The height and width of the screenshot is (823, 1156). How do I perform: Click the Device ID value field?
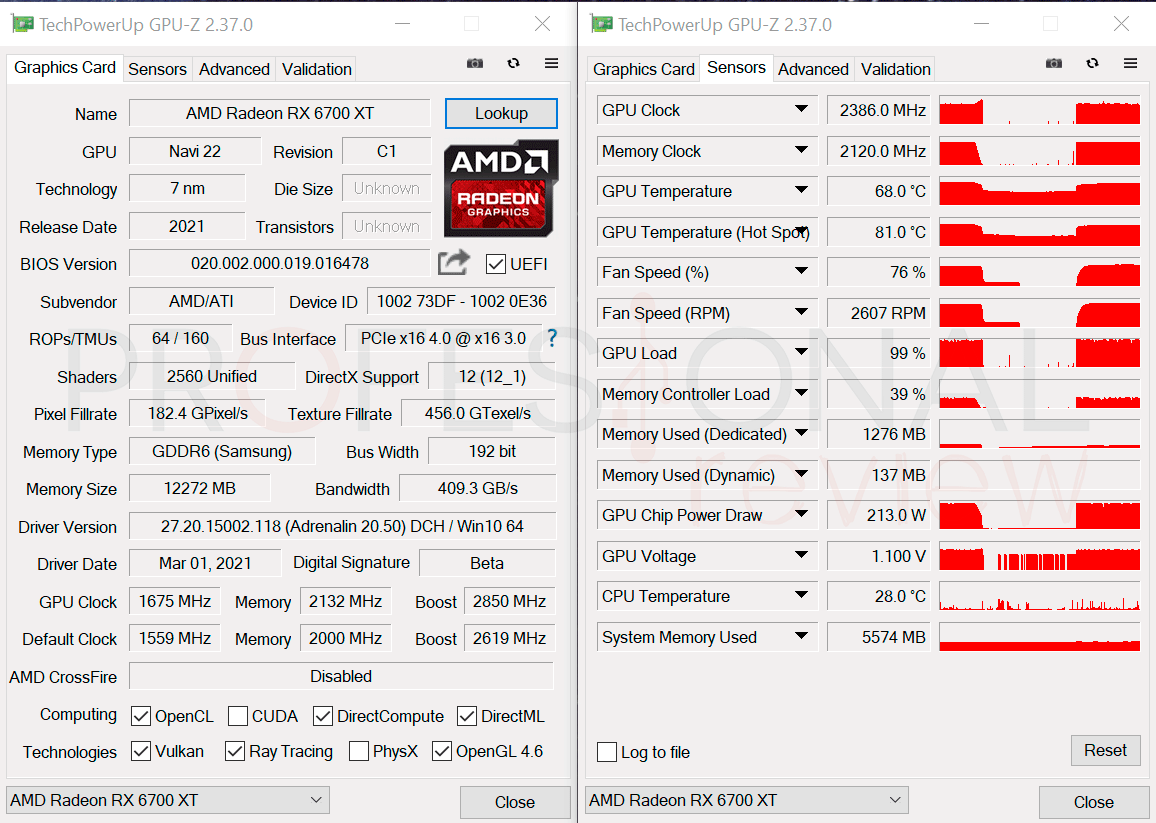[462, 302]
